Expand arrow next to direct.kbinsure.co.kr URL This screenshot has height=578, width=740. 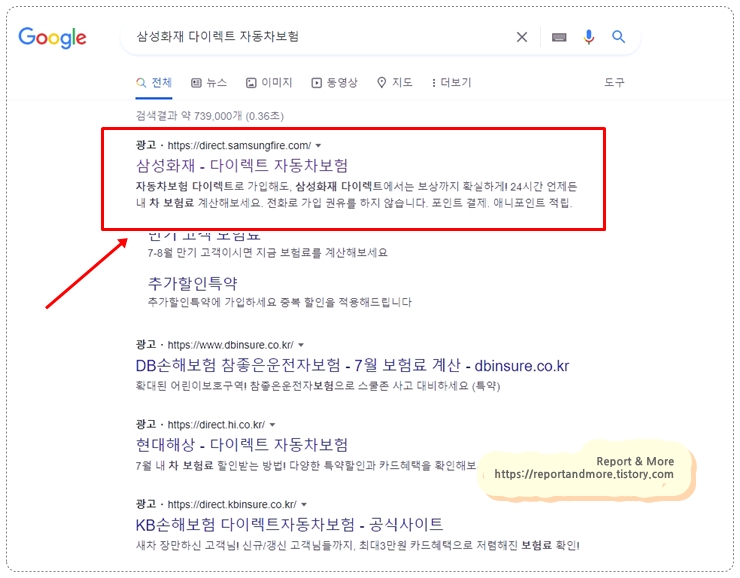[x=304, y=504]
